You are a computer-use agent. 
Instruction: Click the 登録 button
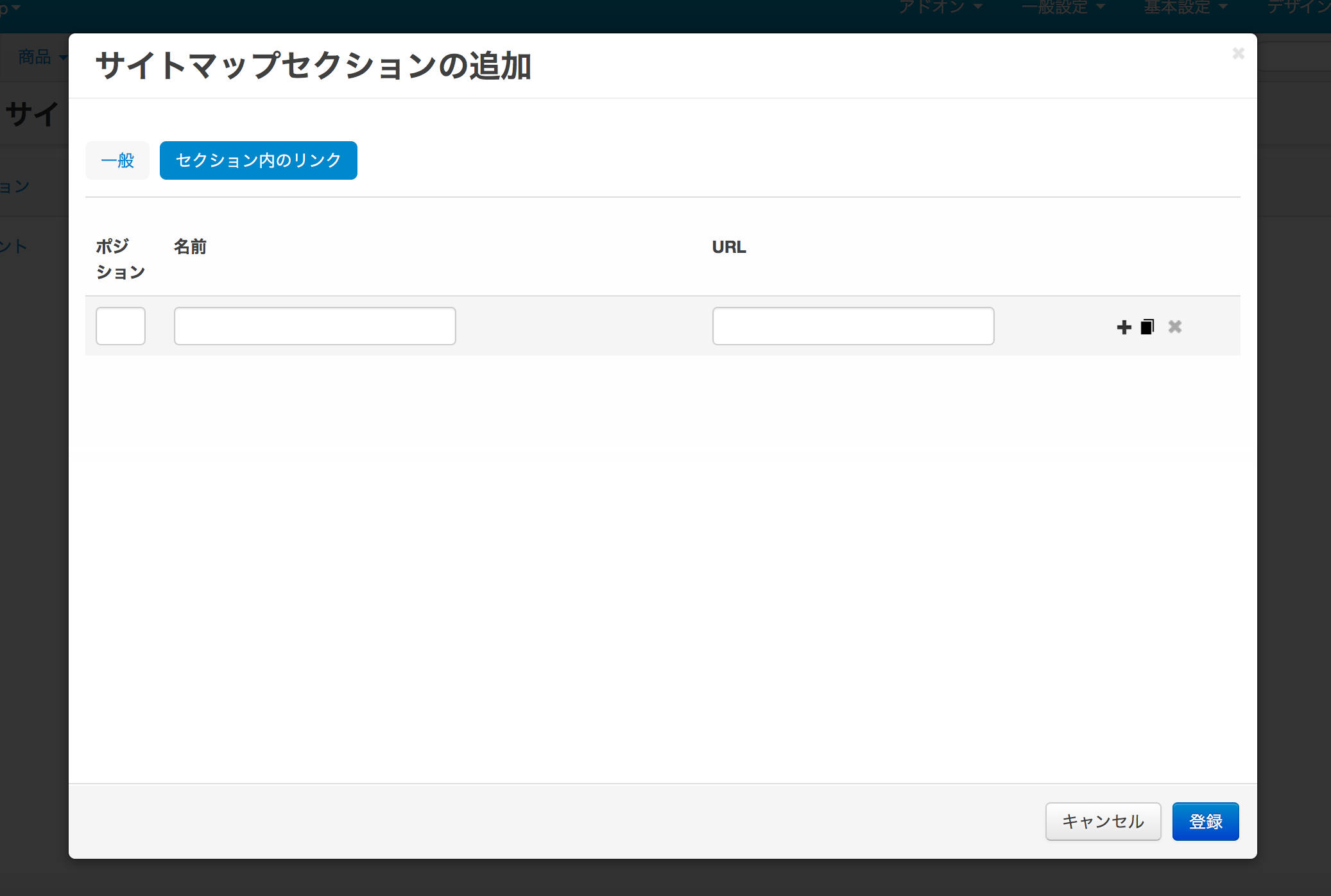(x=1206, y=822)
